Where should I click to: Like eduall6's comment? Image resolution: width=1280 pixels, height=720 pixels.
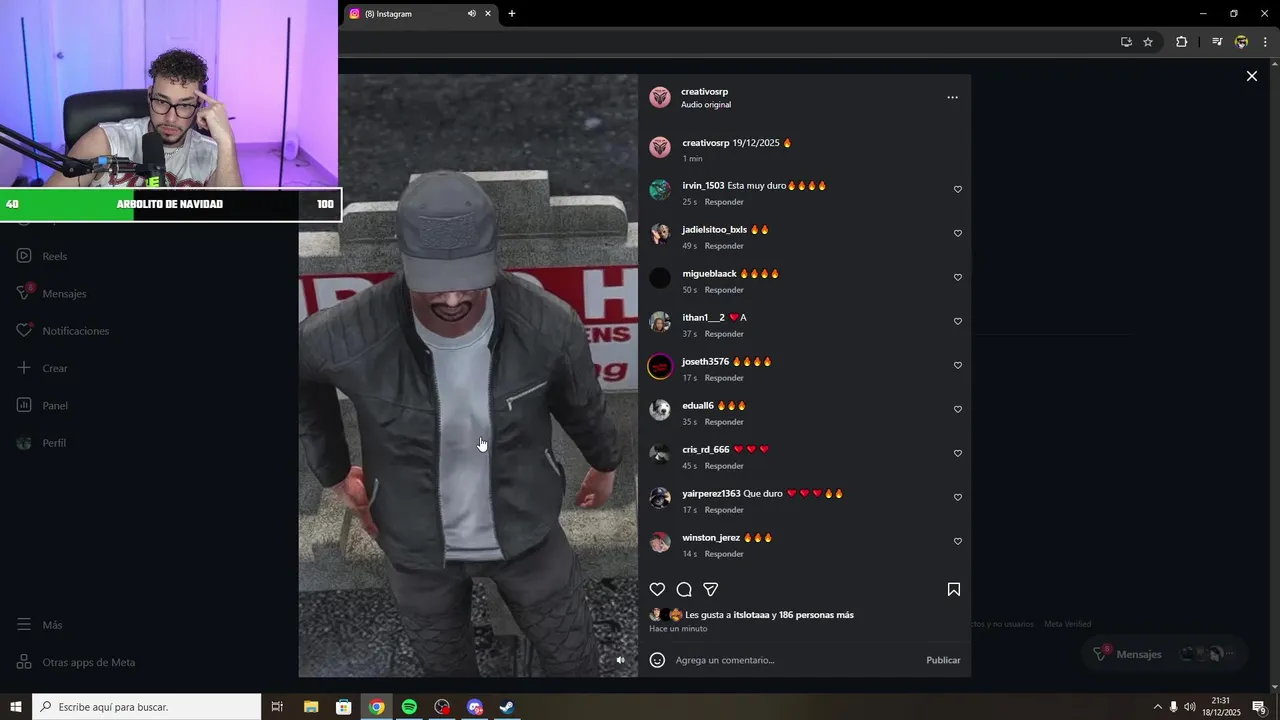tap(957, 410)
